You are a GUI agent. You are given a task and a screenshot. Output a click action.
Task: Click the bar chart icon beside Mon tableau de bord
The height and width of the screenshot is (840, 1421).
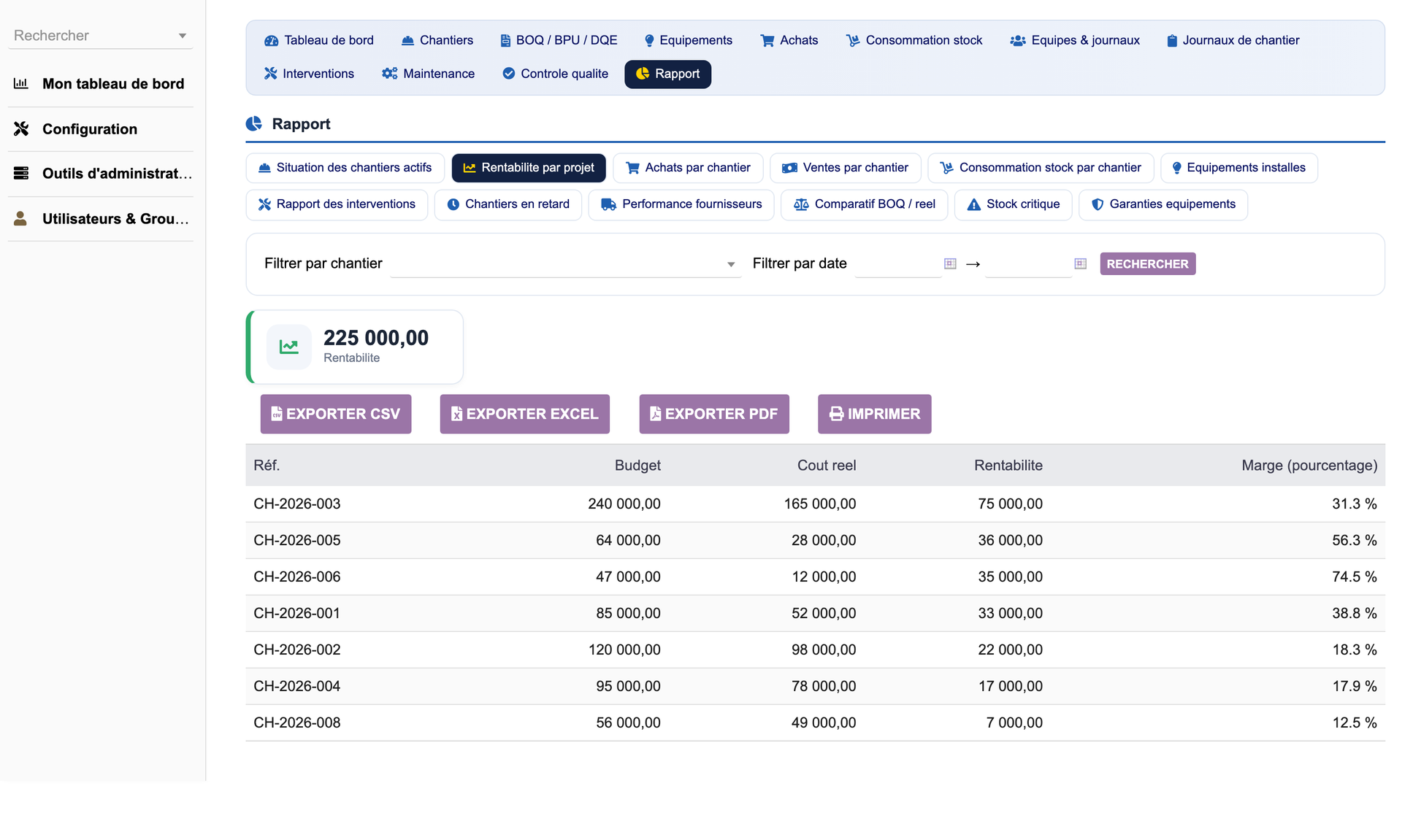(x=21, y=84)
